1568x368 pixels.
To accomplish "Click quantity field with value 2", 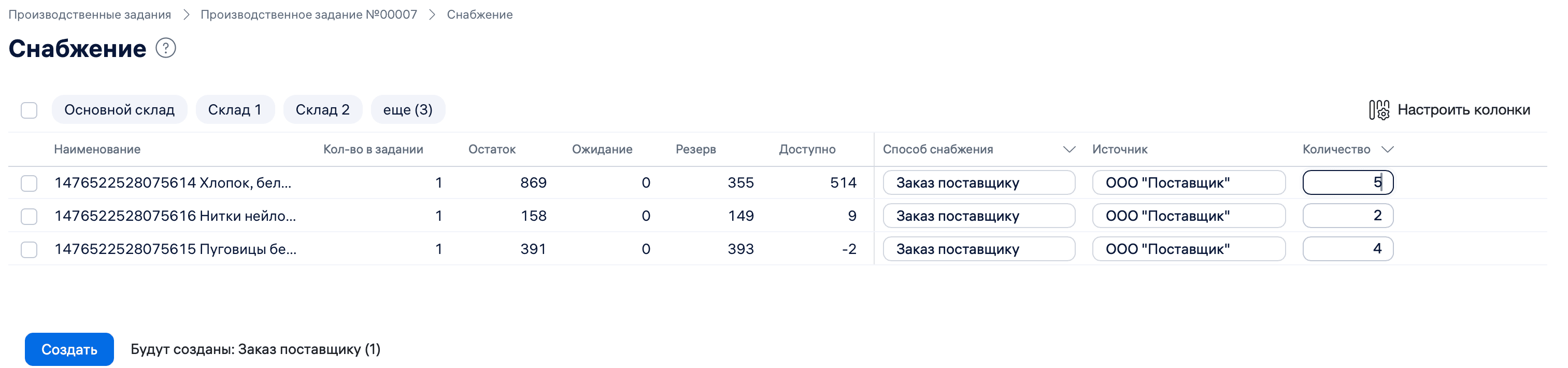I will coord(1348,216).
